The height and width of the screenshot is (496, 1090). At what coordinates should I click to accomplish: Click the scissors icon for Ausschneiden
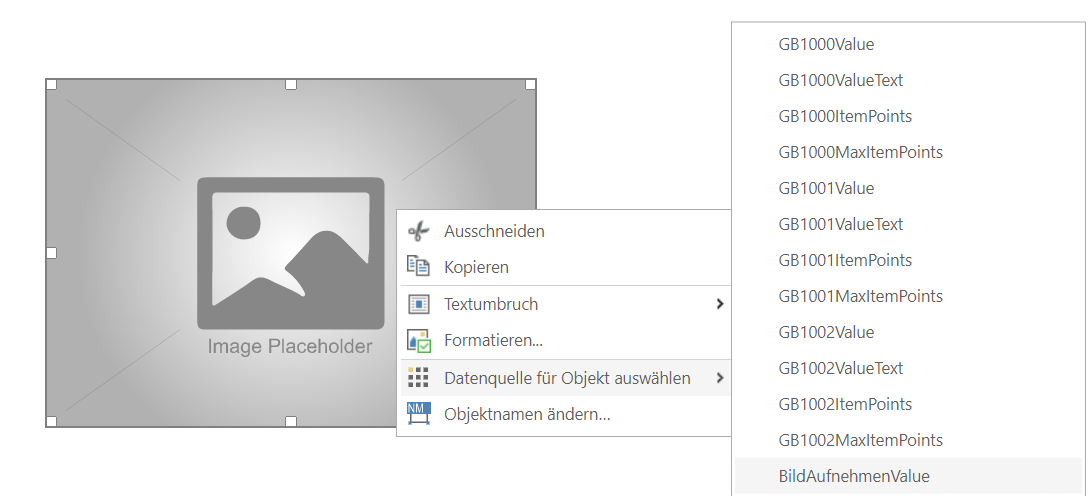pyautogui.click(x=418, y=231)
